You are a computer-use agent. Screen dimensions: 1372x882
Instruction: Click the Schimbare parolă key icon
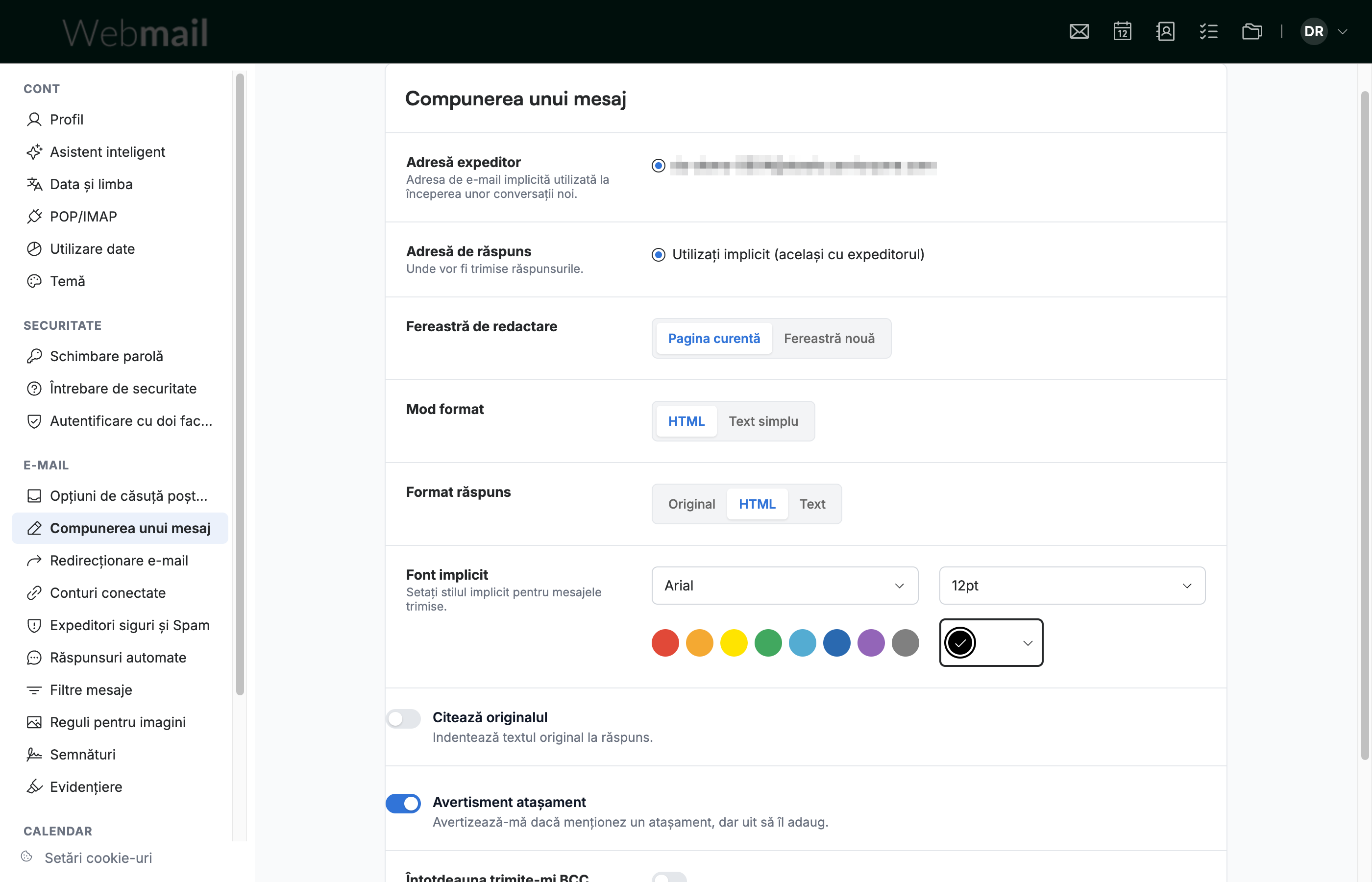[x=34, y=356]
